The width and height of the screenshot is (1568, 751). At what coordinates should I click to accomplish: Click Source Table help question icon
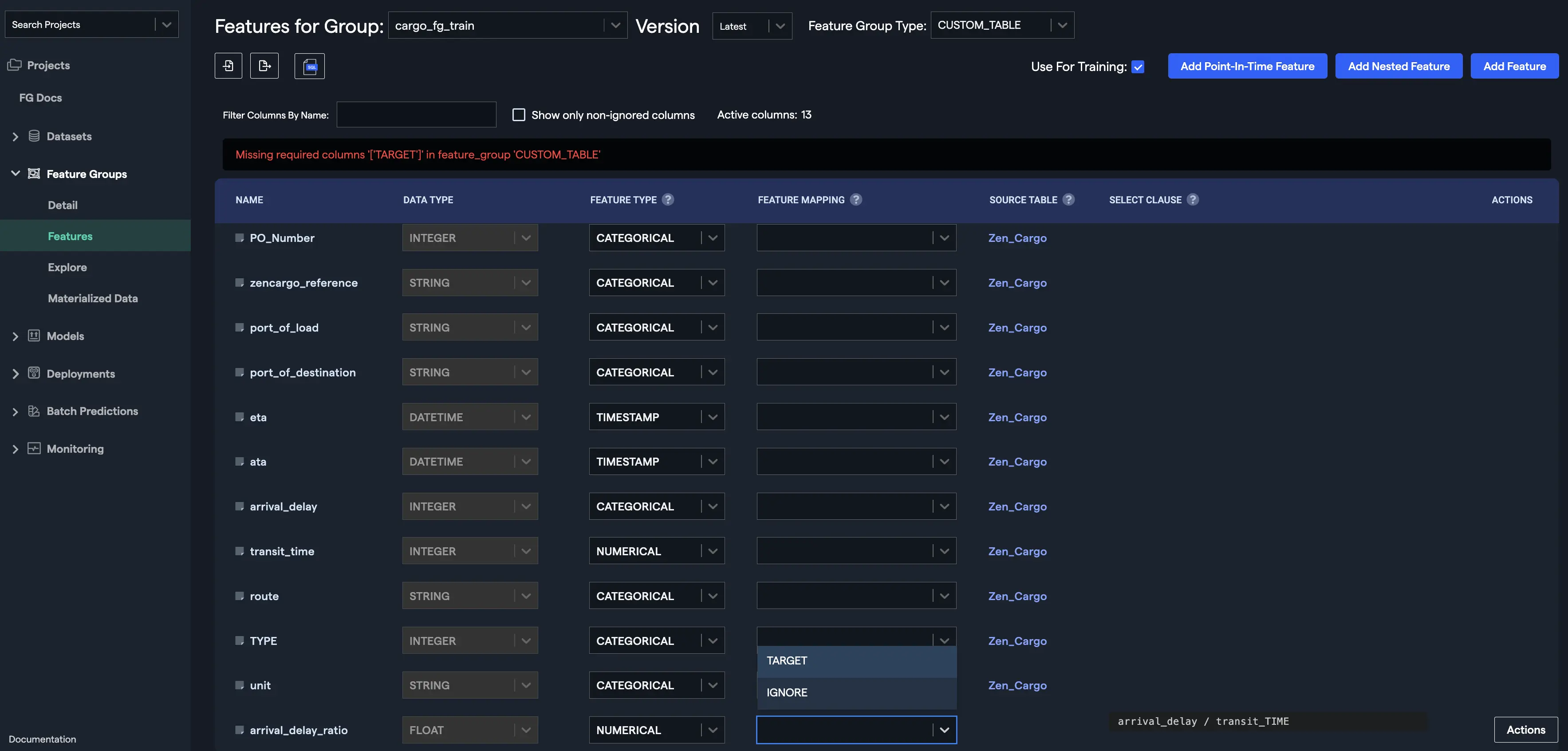click(1068, 200)
